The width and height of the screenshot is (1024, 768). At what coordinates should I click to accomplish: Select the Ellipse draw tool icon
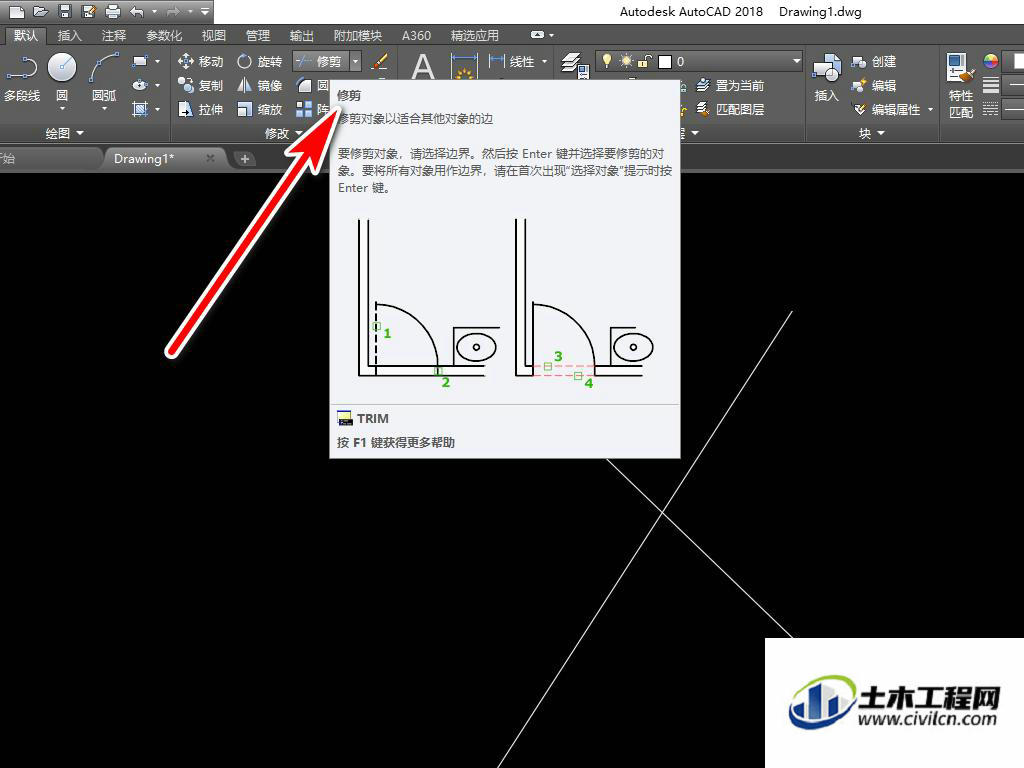click(x=140, y=85)
